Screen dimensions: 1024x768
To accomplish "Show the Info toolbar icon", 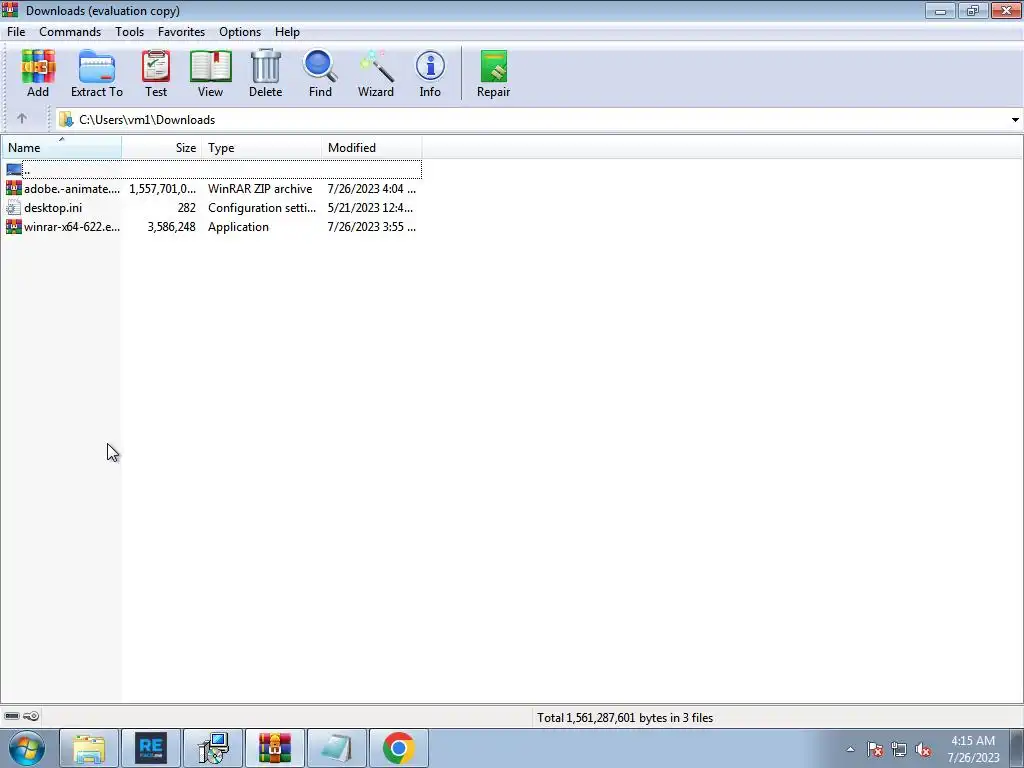I will coord(430,73).
